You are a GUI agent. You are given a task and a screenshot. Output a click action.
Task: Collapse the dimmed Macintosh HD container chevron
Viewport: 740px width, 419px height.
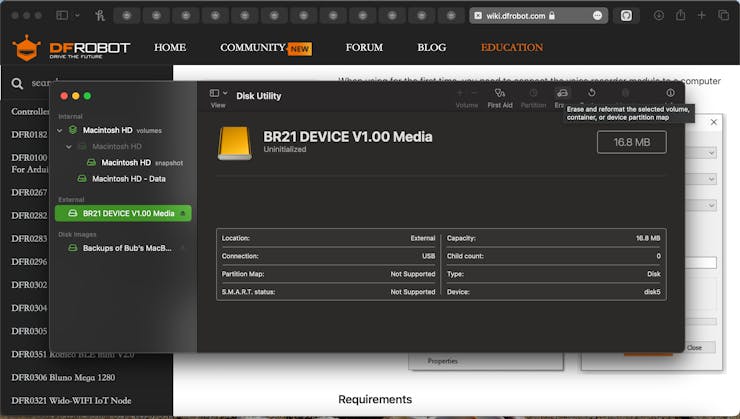(69, 147)
